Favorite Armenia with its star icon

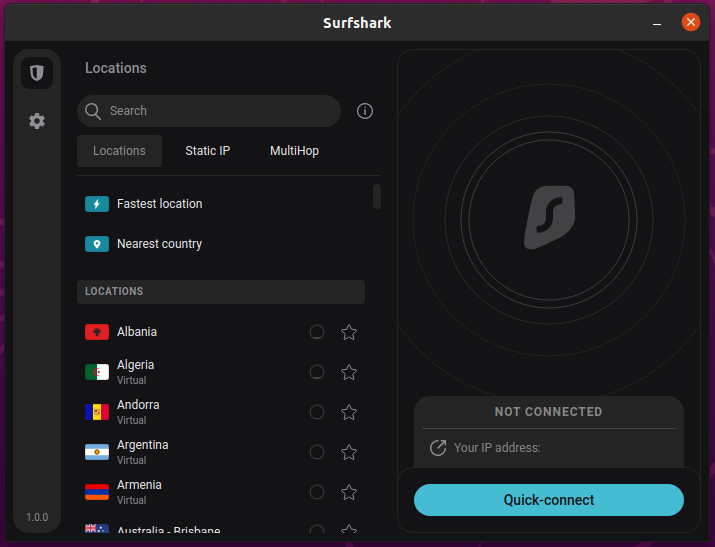[349, 492]
